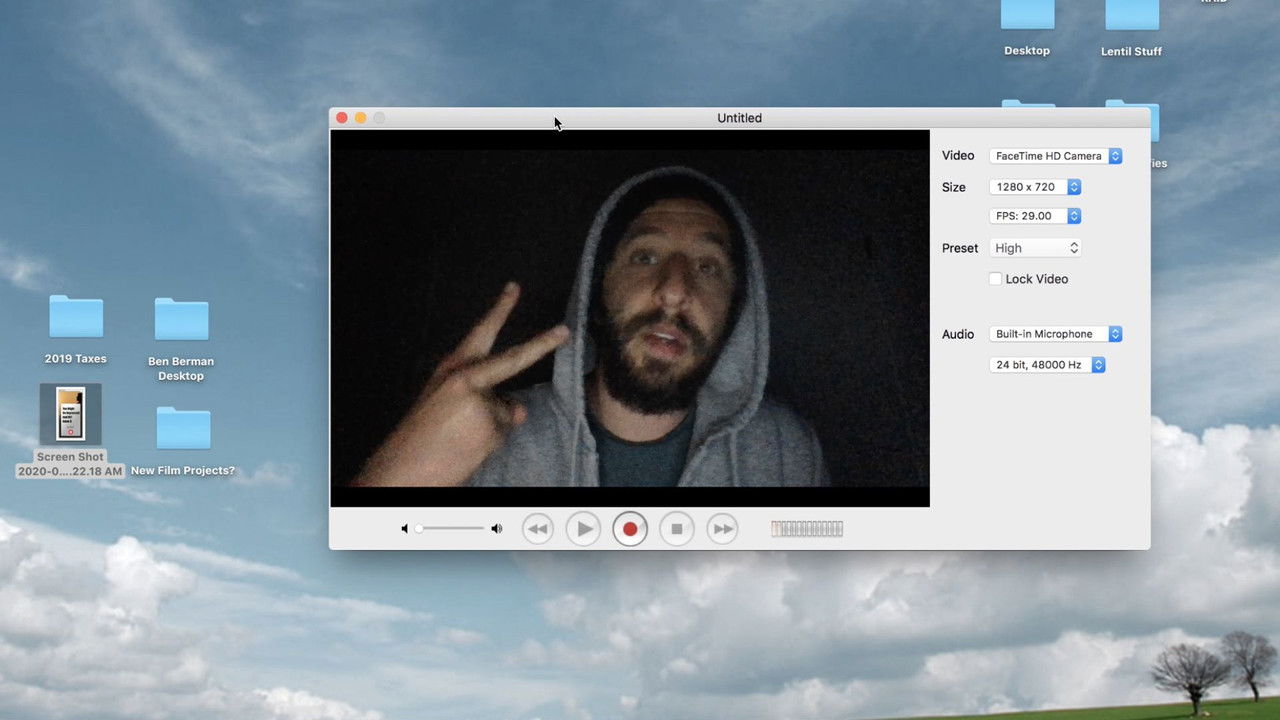Click the Stop button
1280x720 pixels.
tap(676, 529)
